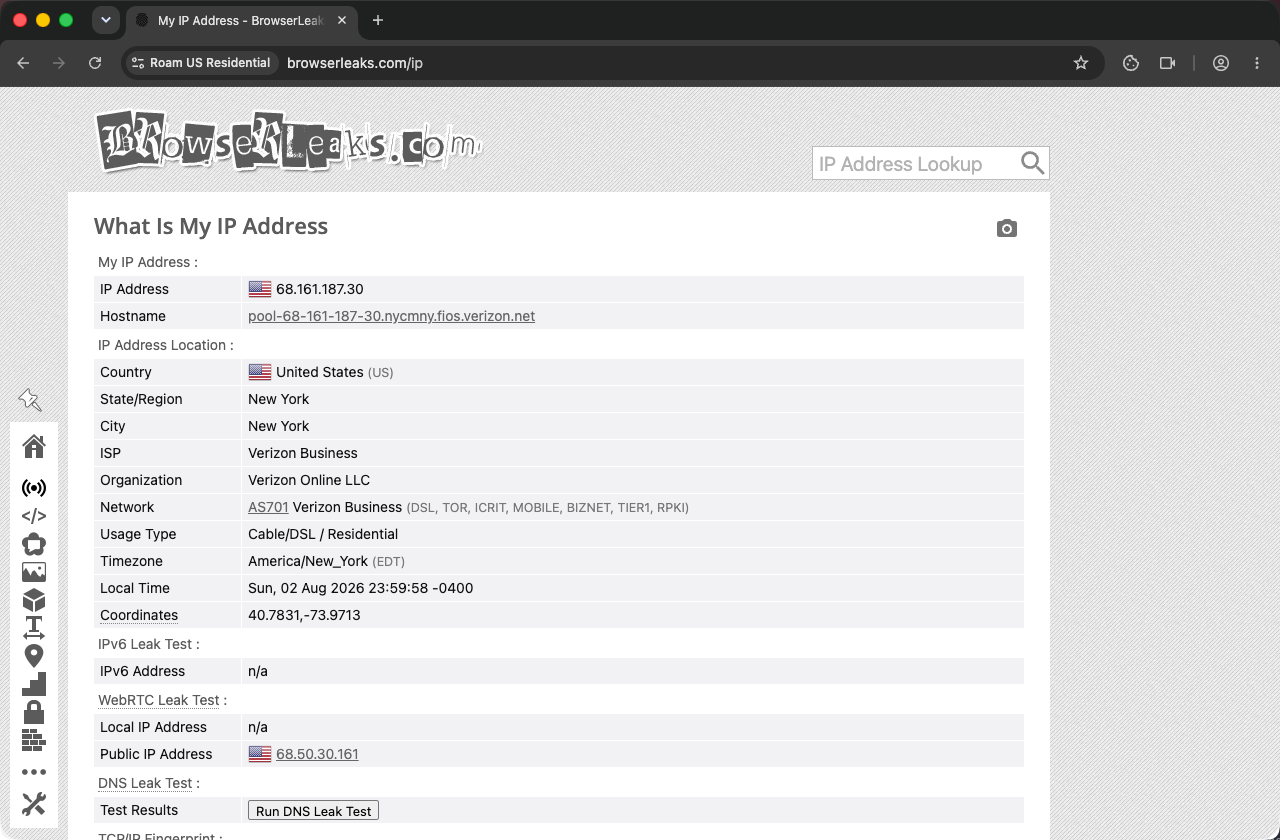Go back in browser history
Viewport: 1280px width, 840px height.
23,63
